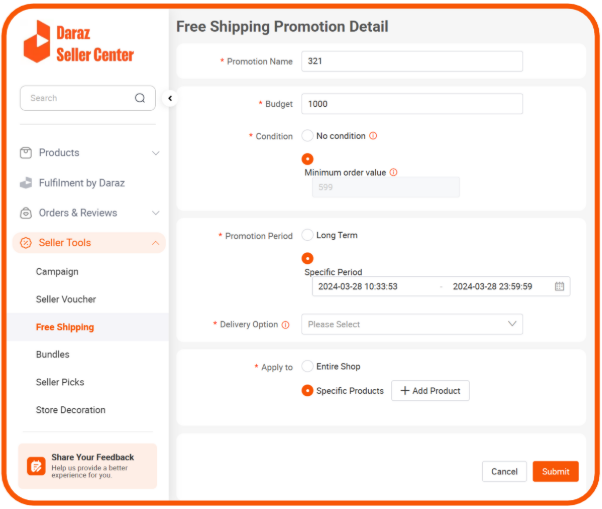This screenshot has height=509, width=602.
Task: Select Entire Shop radio option
Action: pos(307,366)
